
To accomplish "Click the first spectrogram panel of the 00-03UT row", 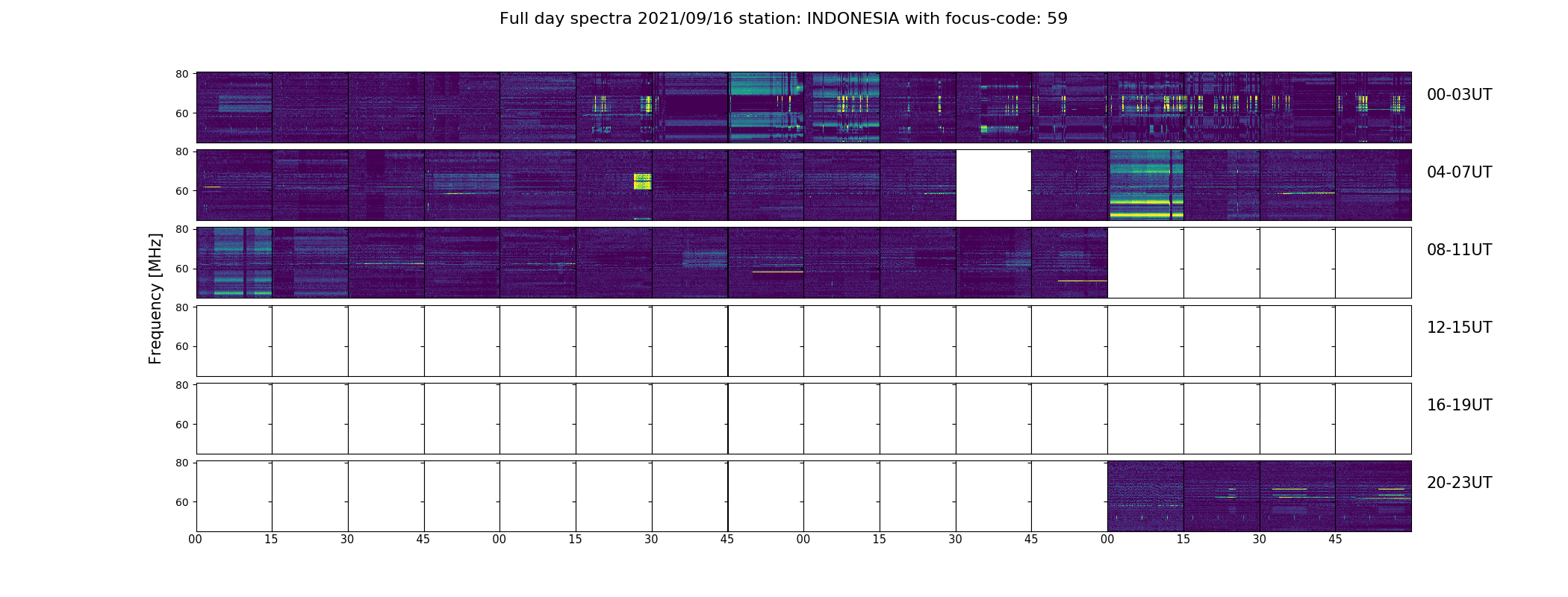I will [234, 107].
